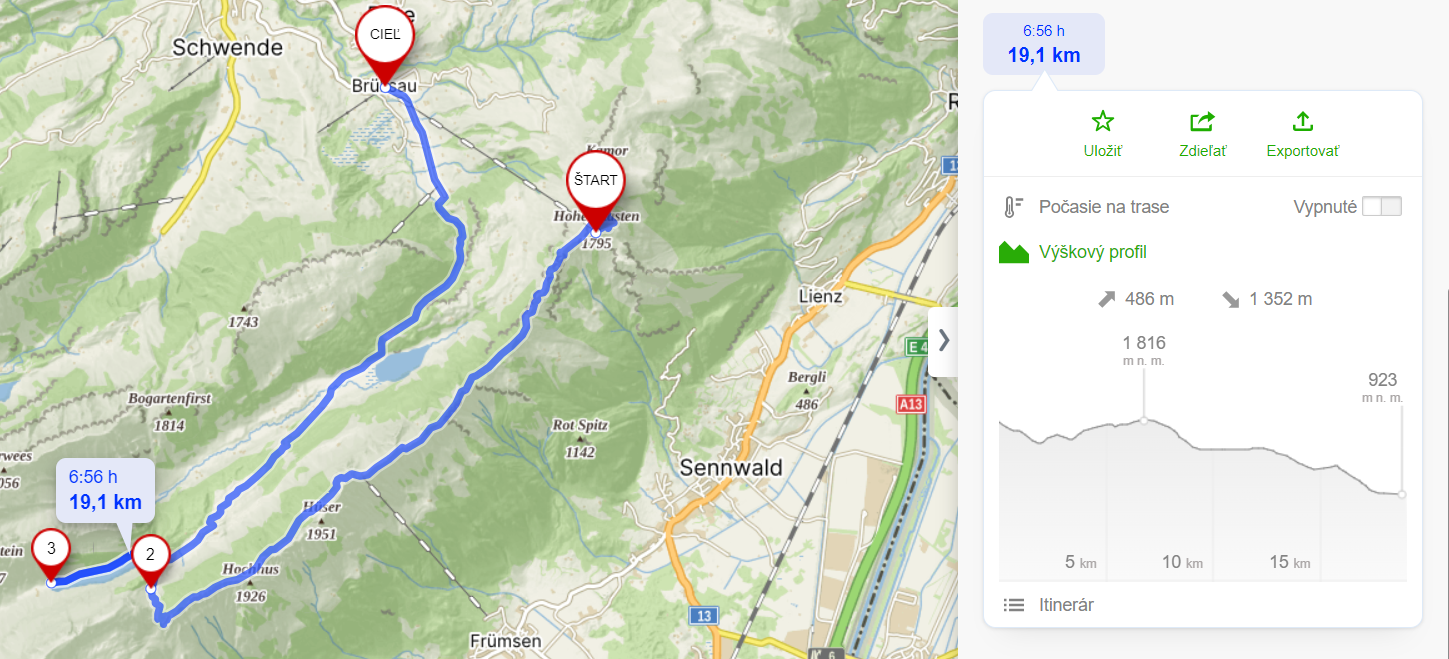Click the 1 816 peak point on elevation chart
The height and width of the screenshot is (659, 1449).
1144,420
